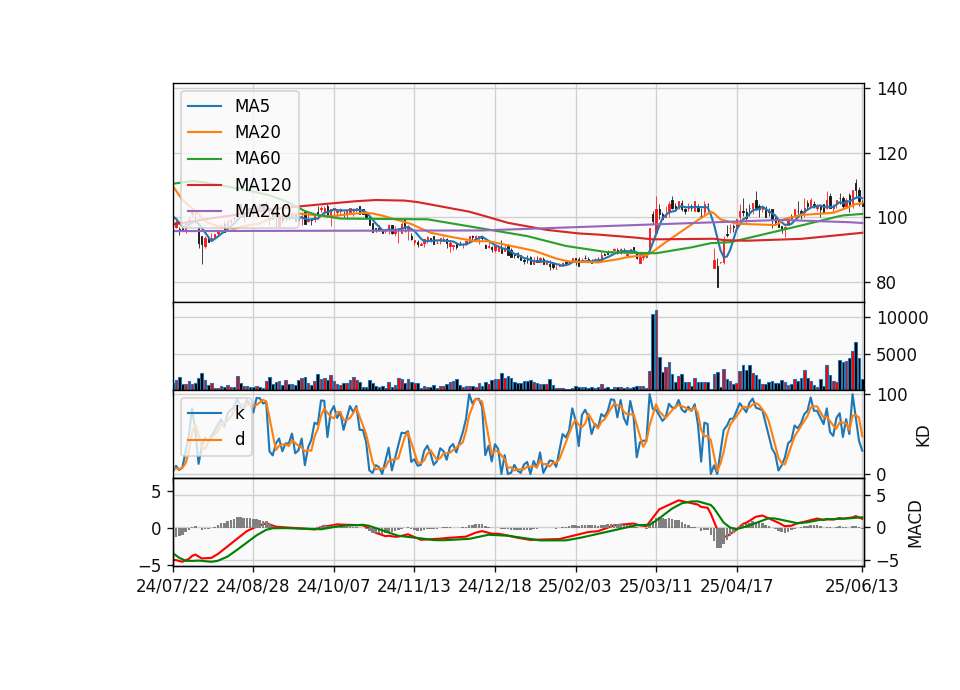Click the MA20 legend label
Screen dimensions: 960x690
257,132
